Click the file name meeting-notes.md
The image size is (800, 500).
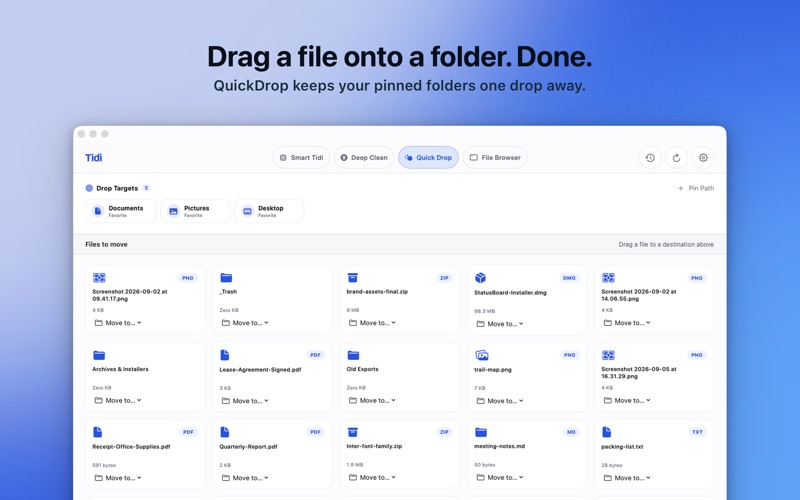click(x=499, y=446)
